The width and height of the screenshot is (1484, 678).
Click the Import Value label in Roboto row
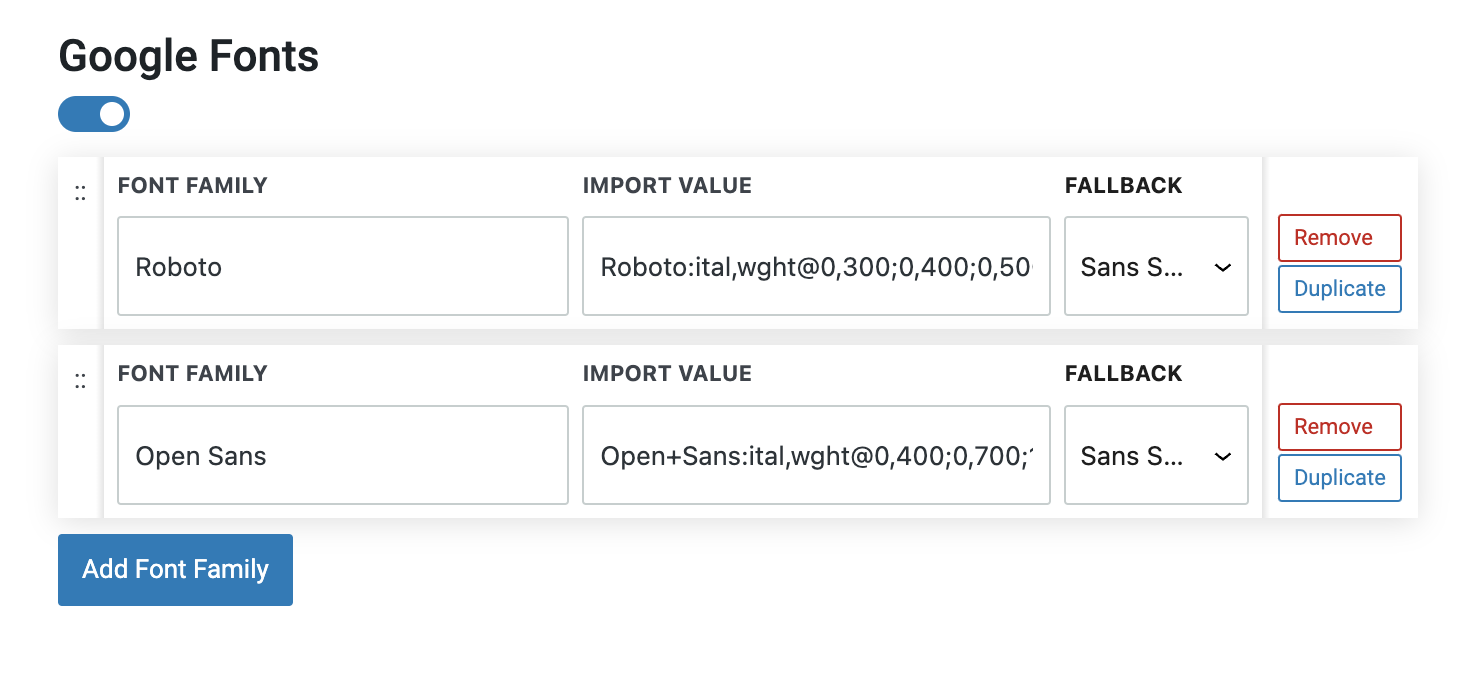[667, 186]
